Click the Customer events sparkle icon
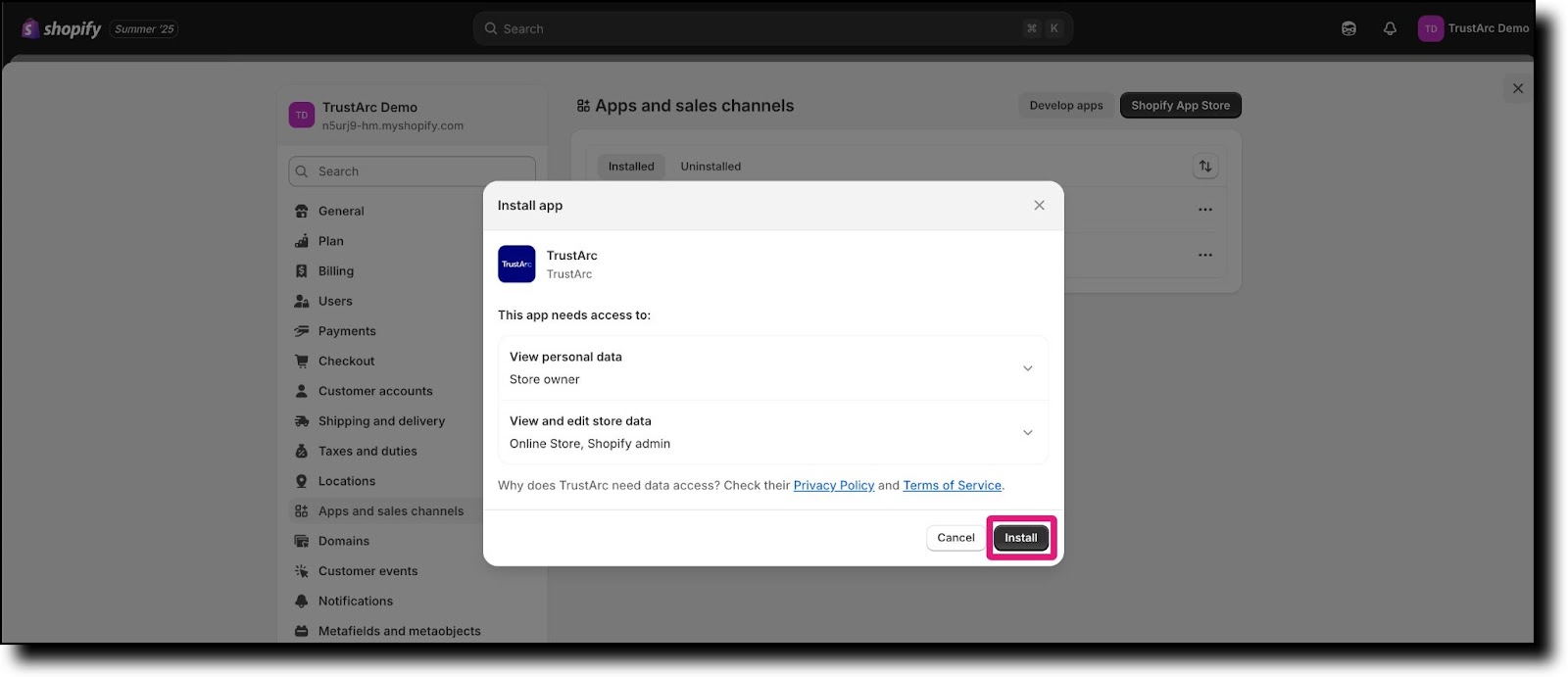The image size is (1568, 677). coord(302,571)
